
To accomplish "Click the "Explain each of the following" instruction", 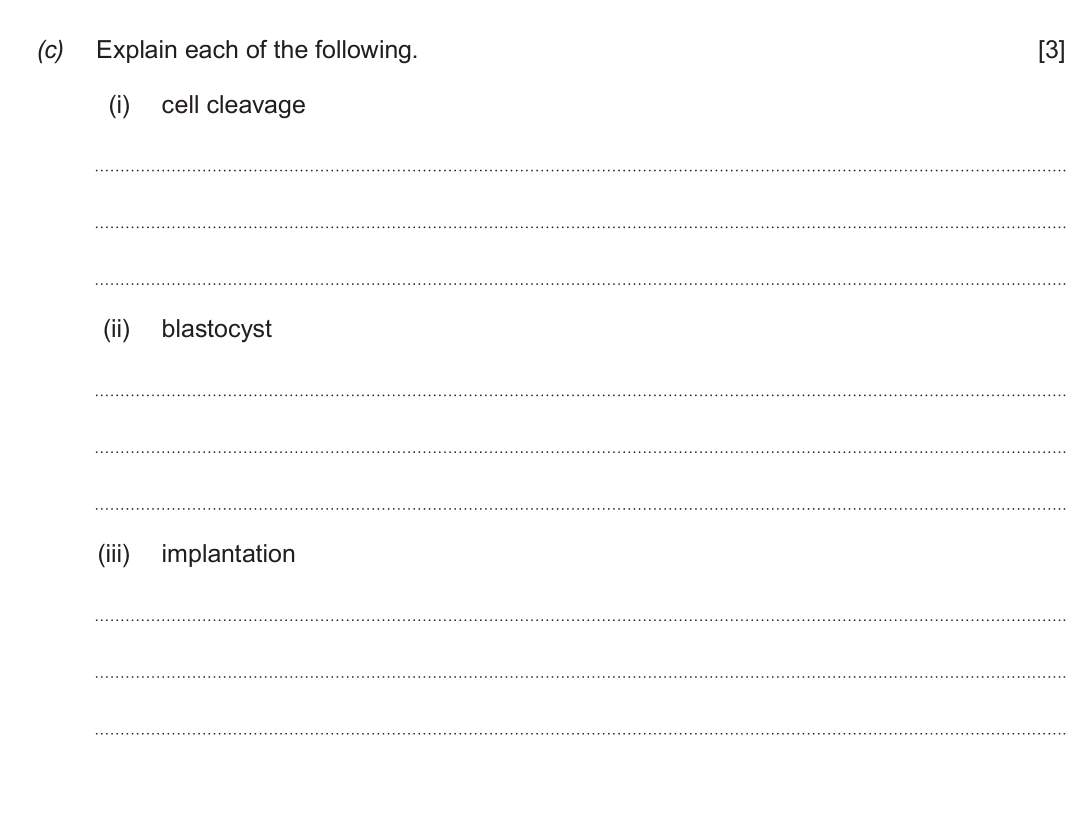I will point(256,50).
